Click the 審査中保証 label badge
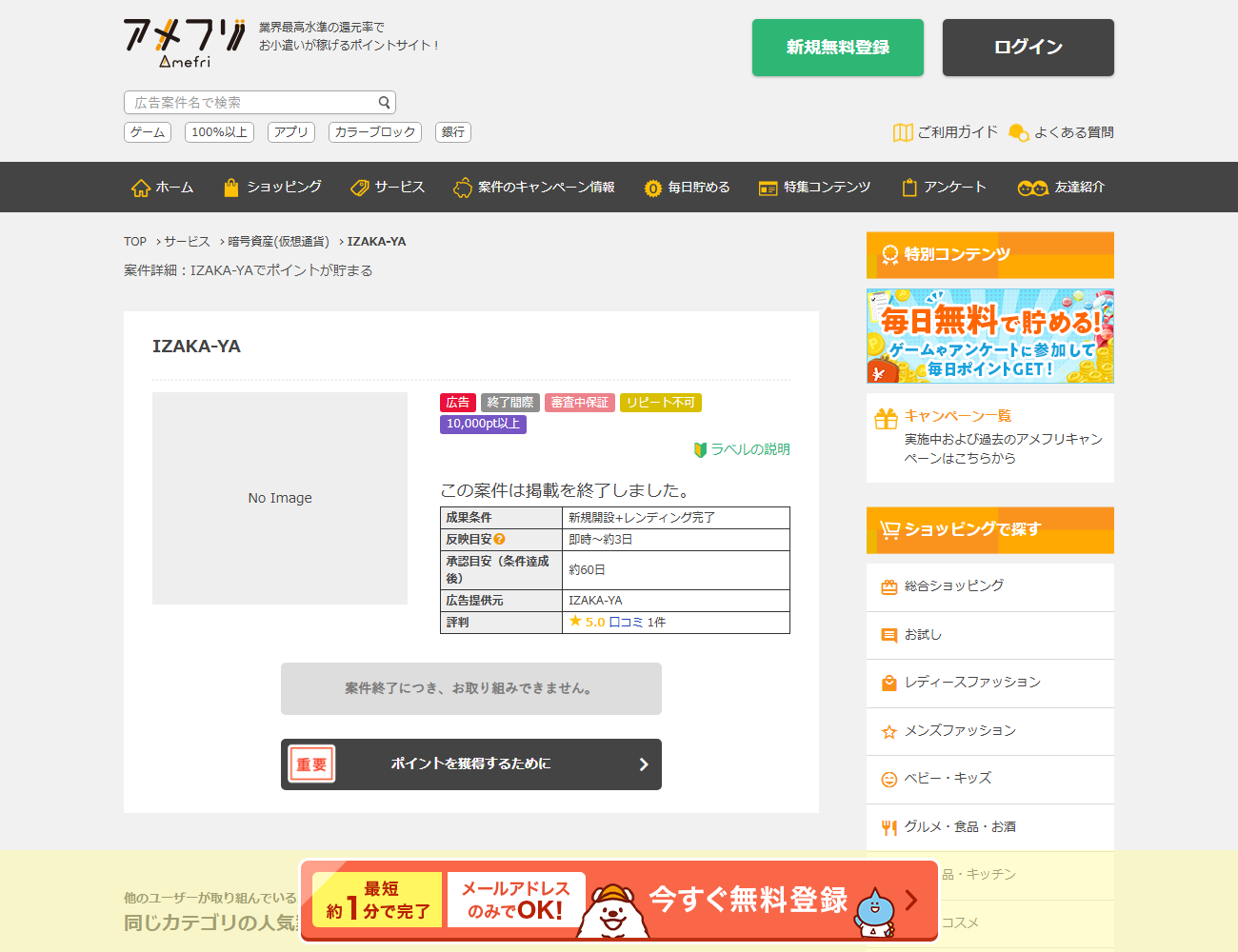 coord(580,403)
